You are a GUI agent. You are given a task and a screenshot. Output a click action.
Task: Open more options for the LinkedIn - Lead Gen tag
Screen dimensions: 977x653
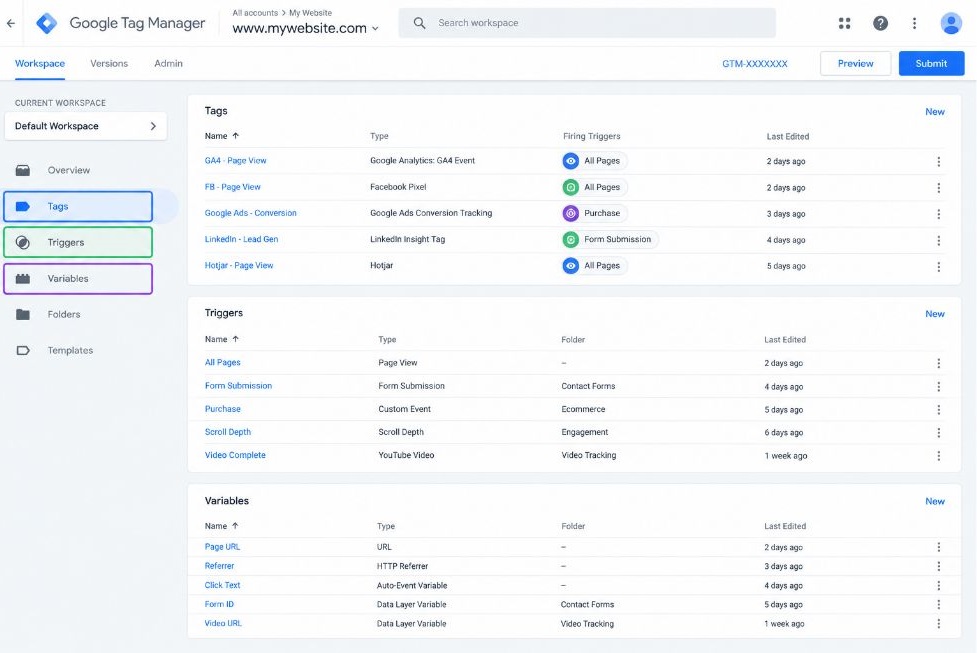938,240
